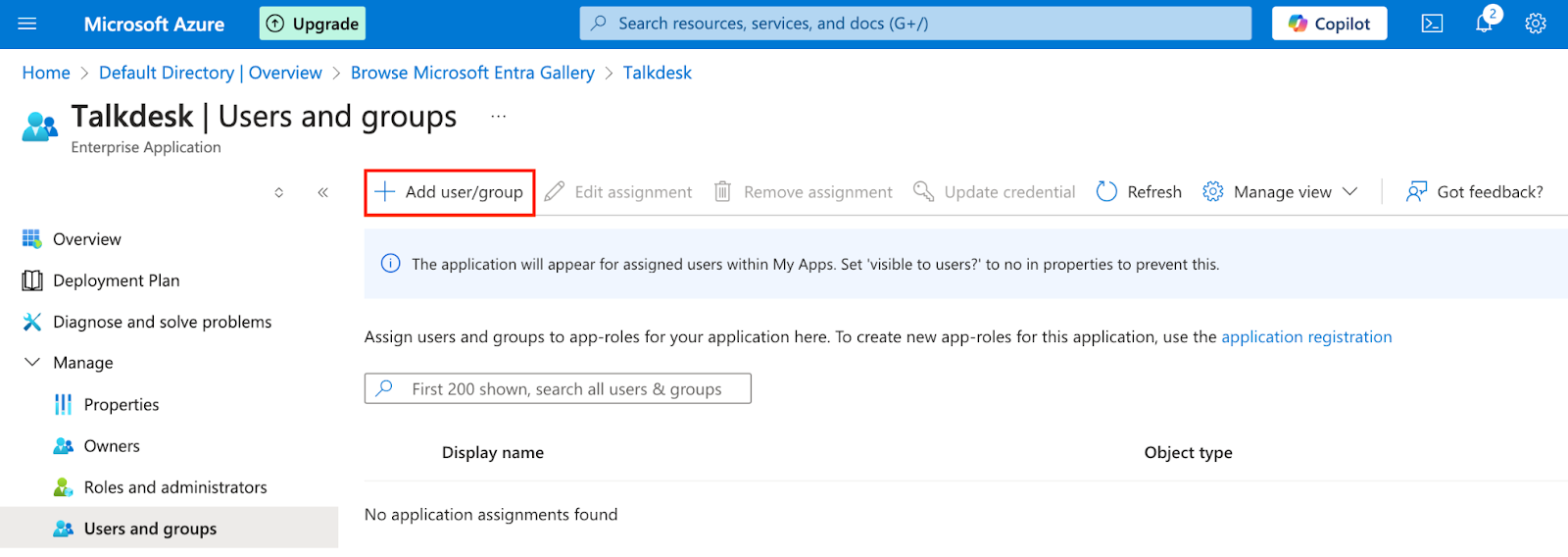
Task: Click the Talkdesk enterprise application icon
Action: [40, 127]
